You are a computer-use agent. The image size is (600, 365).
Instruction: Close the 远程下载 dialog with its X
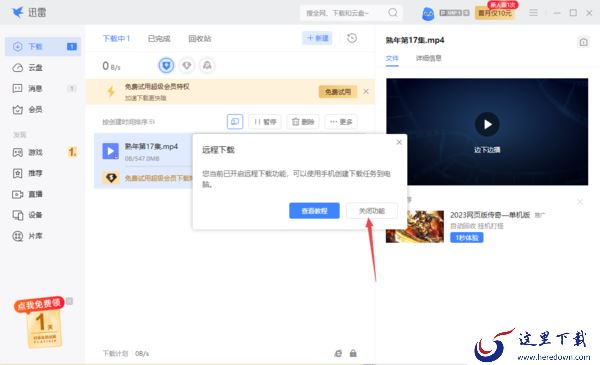click(399, 142)
